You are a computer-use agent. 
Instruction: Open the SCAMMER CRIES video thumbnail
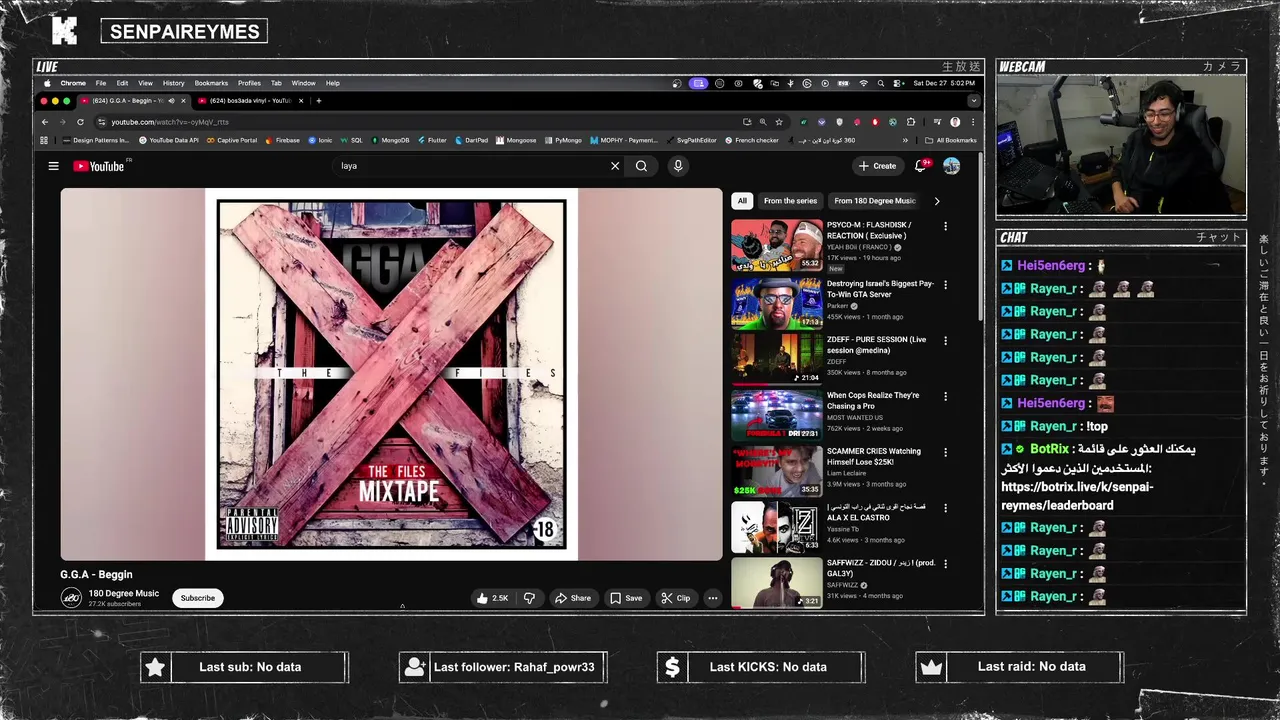coord(777,470)
